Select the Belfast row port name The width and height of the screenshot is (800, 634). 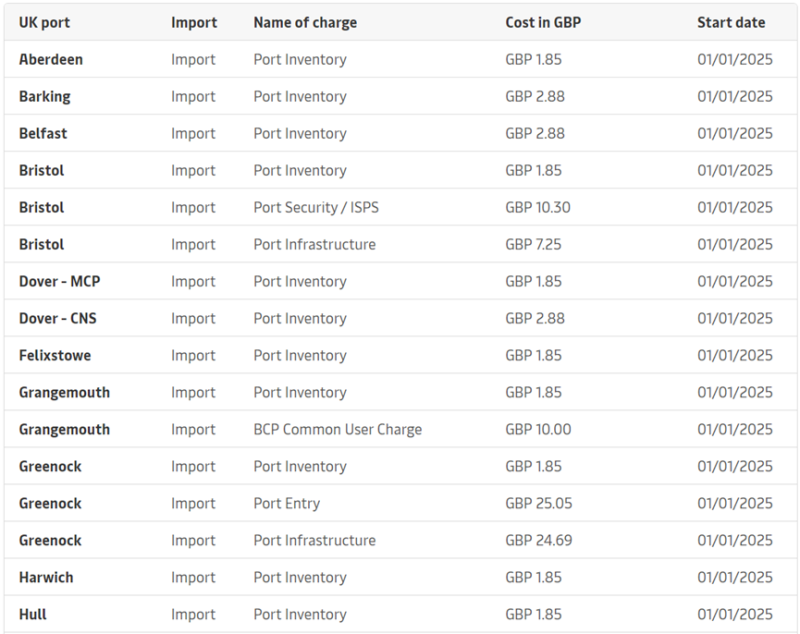(43, 133)
